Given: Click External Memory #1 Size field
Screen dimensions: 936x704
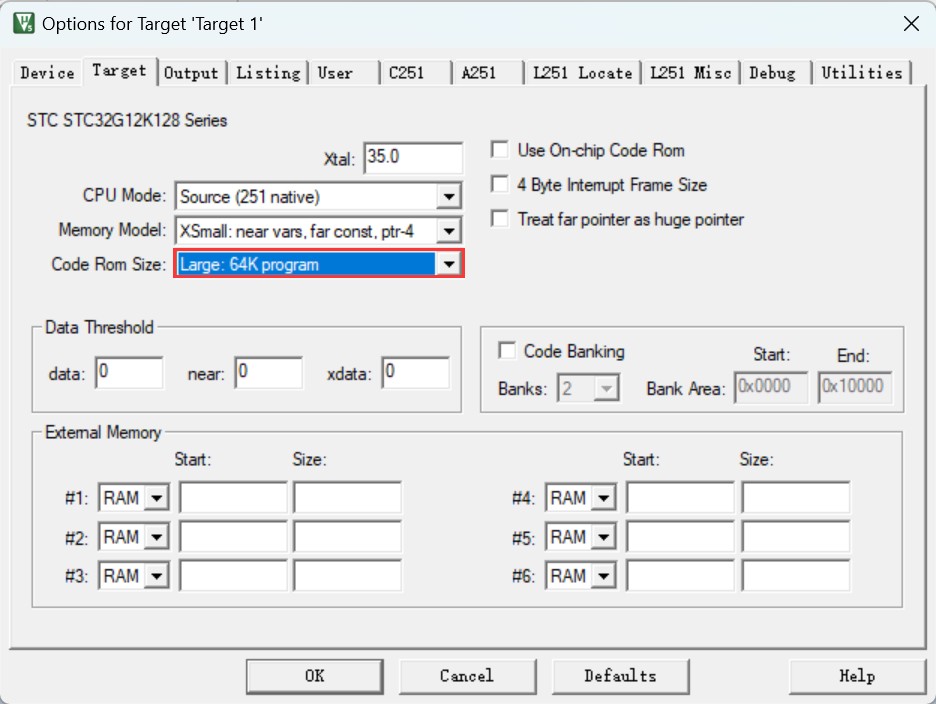Looking at the screenshot, I should point(347,497).
